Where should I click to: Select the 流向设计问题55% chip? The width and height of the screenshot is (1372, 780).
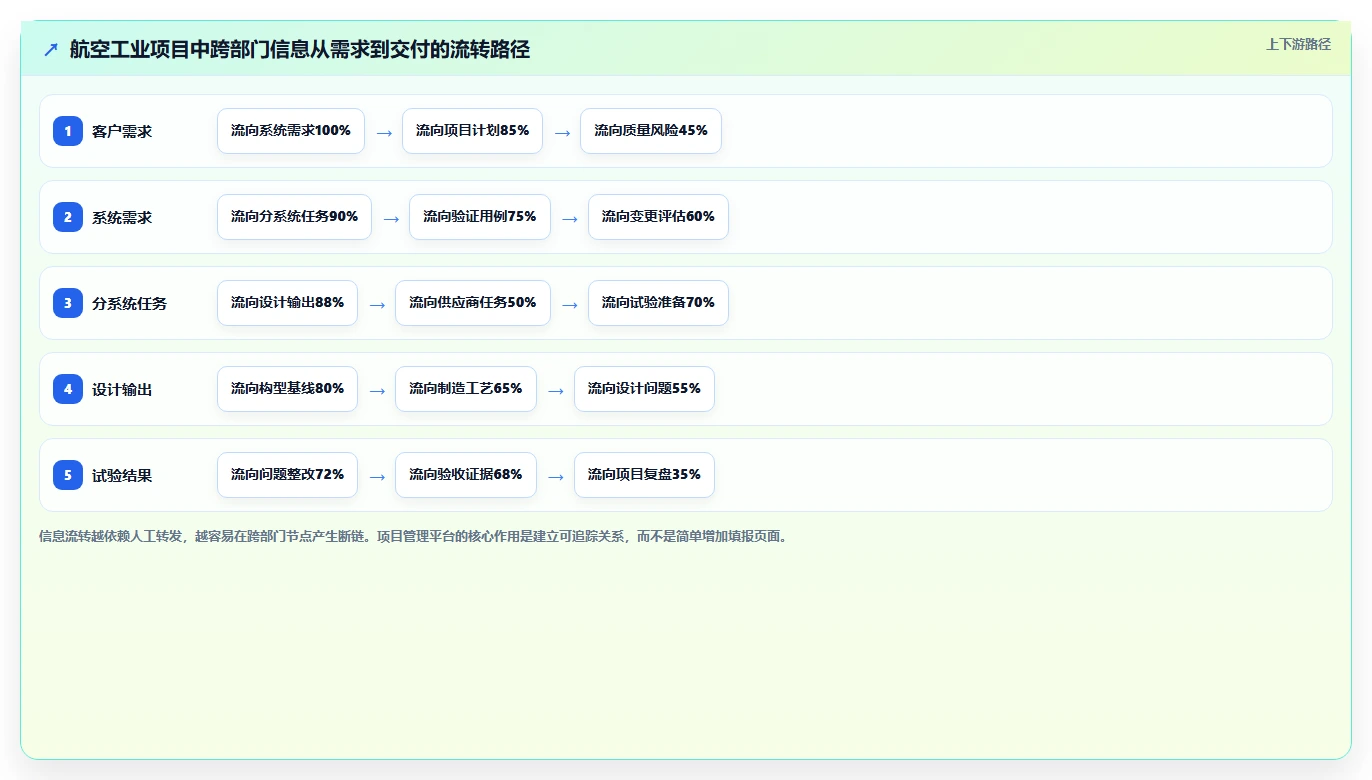[x=644, y=389]
